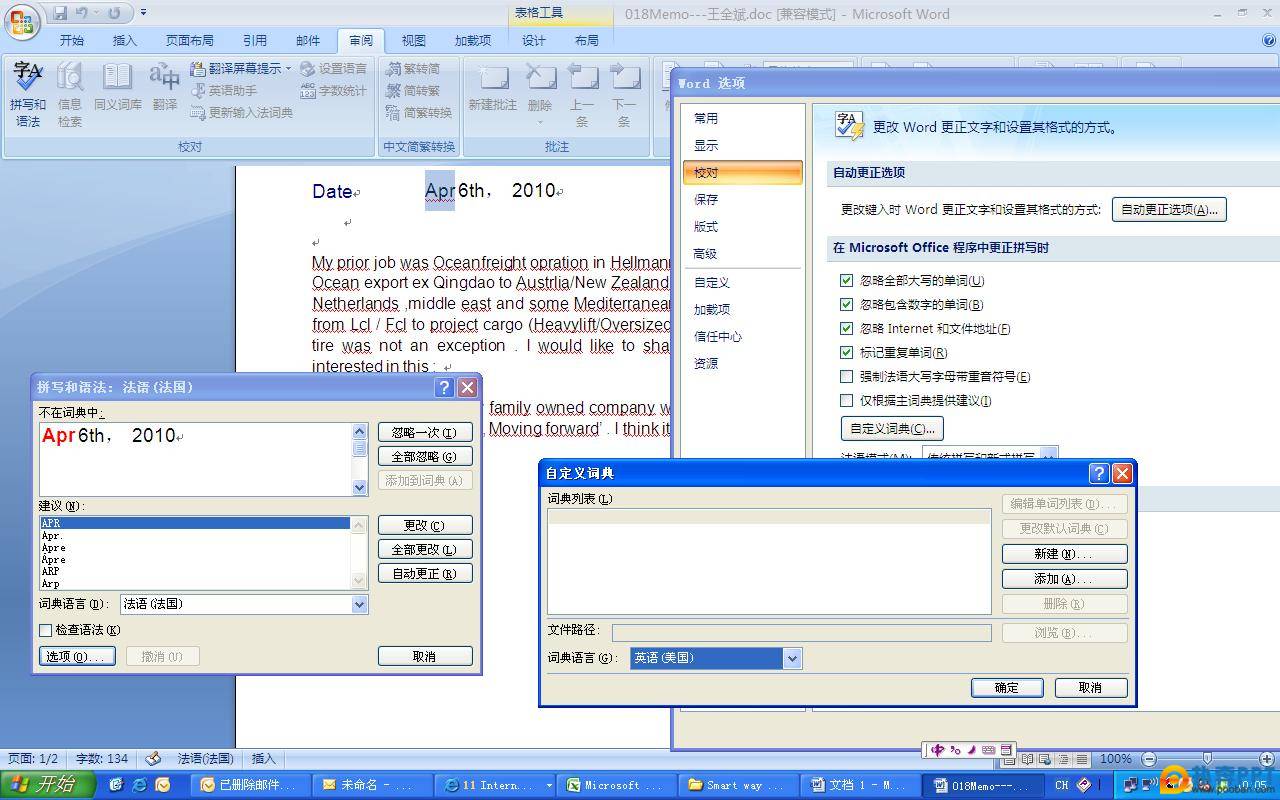This screenshot has height=800, width=1280.
Task: Click 自动更正(R) button in spelling dialog
Action: coord(425,573)
